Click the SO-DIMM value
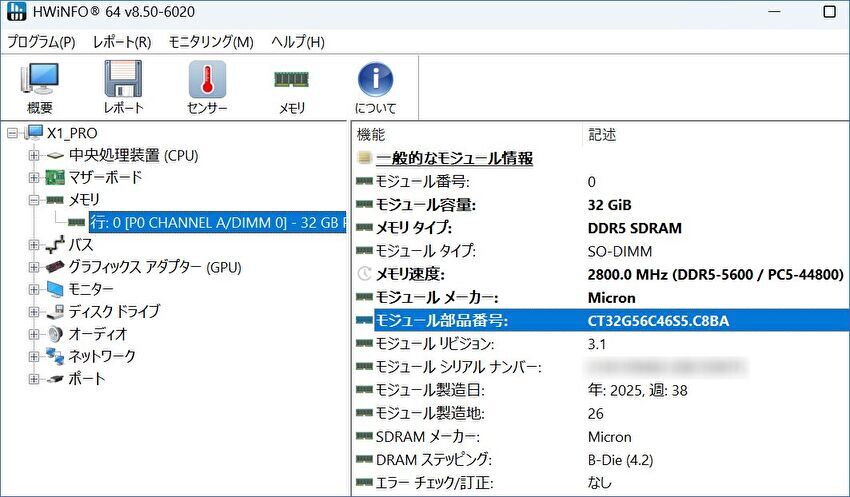 620,251
